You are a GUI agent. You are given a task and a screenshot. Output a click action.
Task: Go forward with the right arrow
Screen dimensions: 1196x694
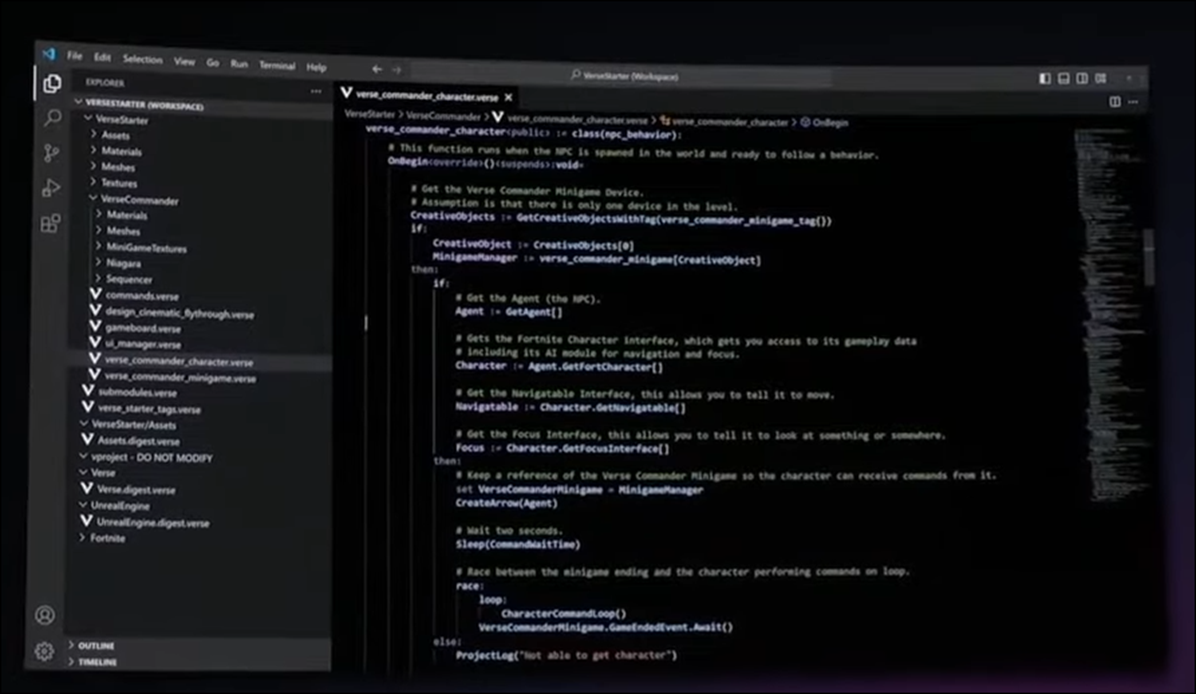coord(397,69)
